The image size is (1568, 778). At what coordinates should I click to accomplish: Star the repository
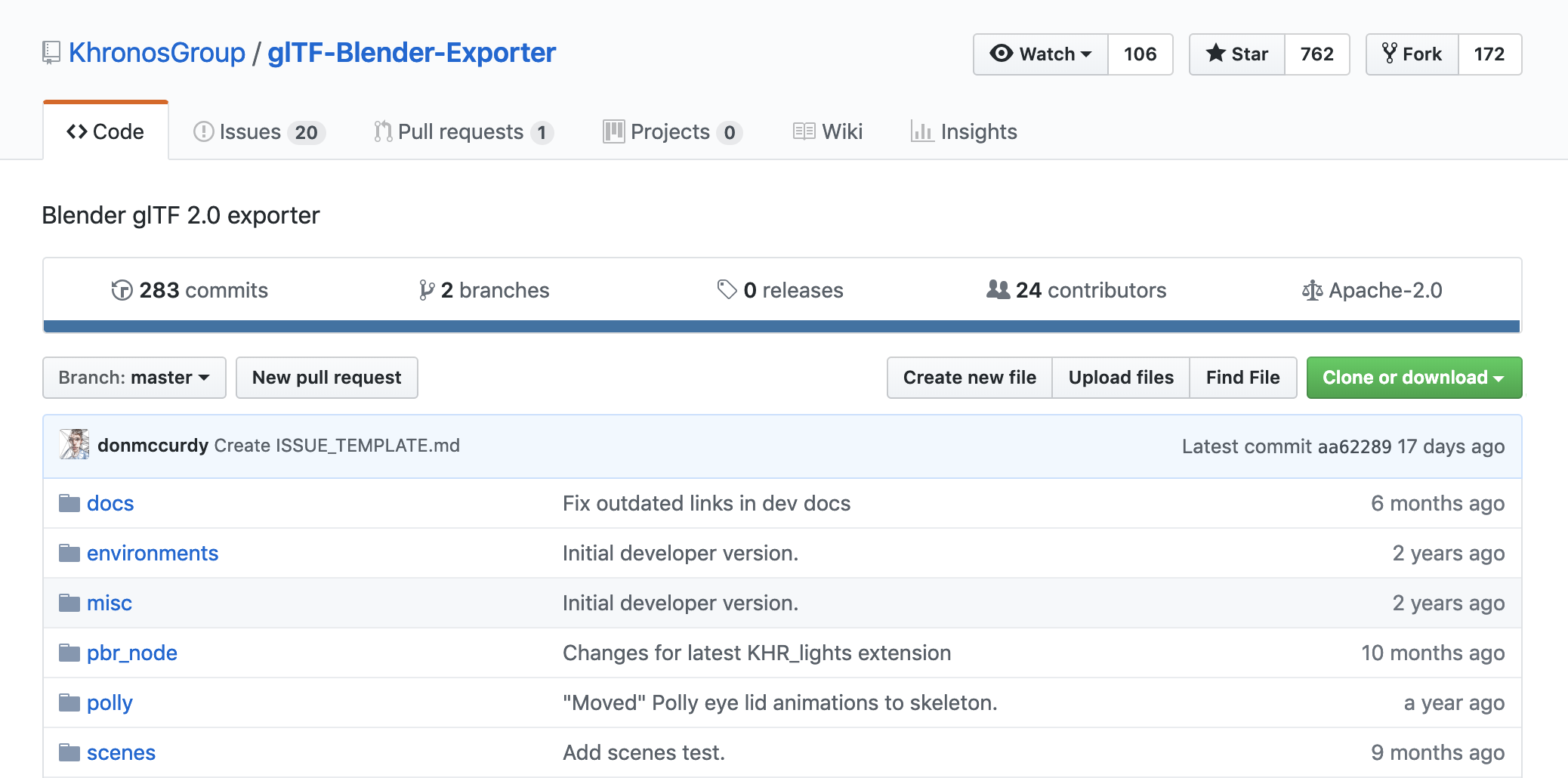[x=1237, y=54]
